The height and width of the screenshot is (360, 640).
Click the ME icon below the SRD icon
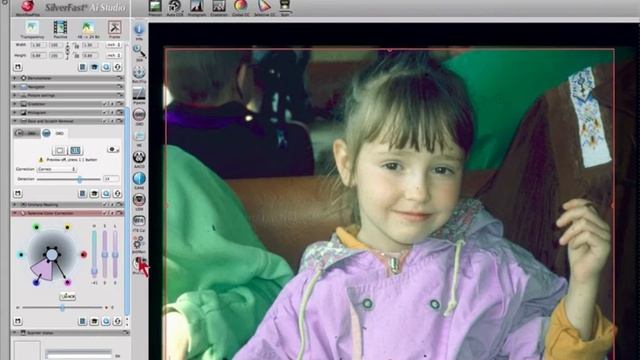pyautogui.click(x=139, y=137)
